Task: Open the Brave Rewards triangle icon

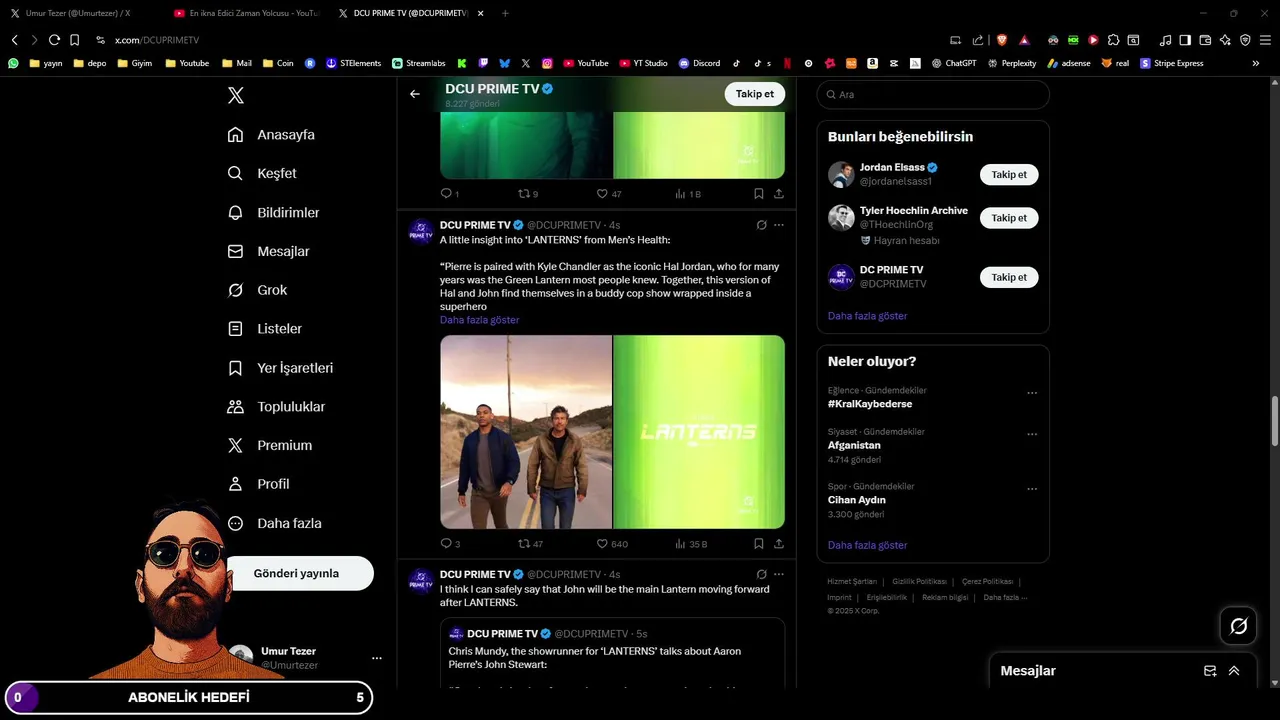Action: click(x=1025, y=40)
